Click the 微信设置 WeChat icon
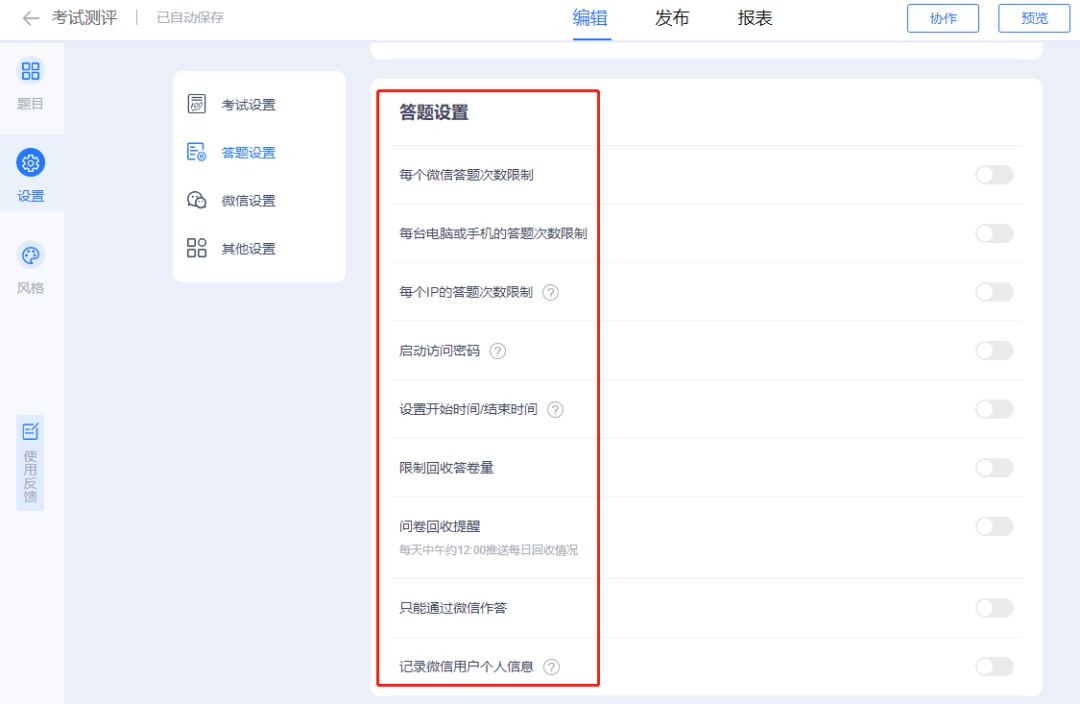The height and width of the screenshot is (704, 1080). pos(196,200)
